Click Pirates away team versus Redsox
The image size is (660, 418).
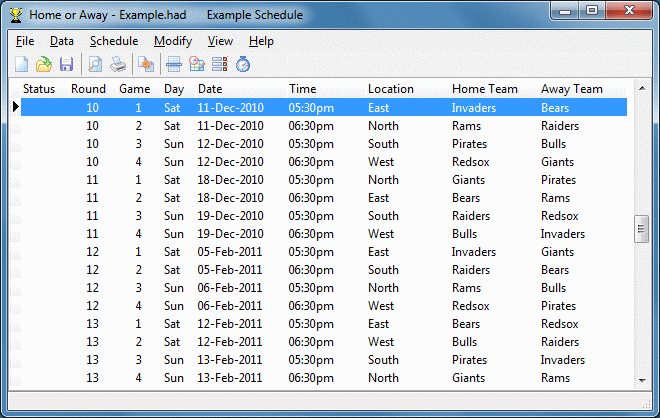(559, 306)
